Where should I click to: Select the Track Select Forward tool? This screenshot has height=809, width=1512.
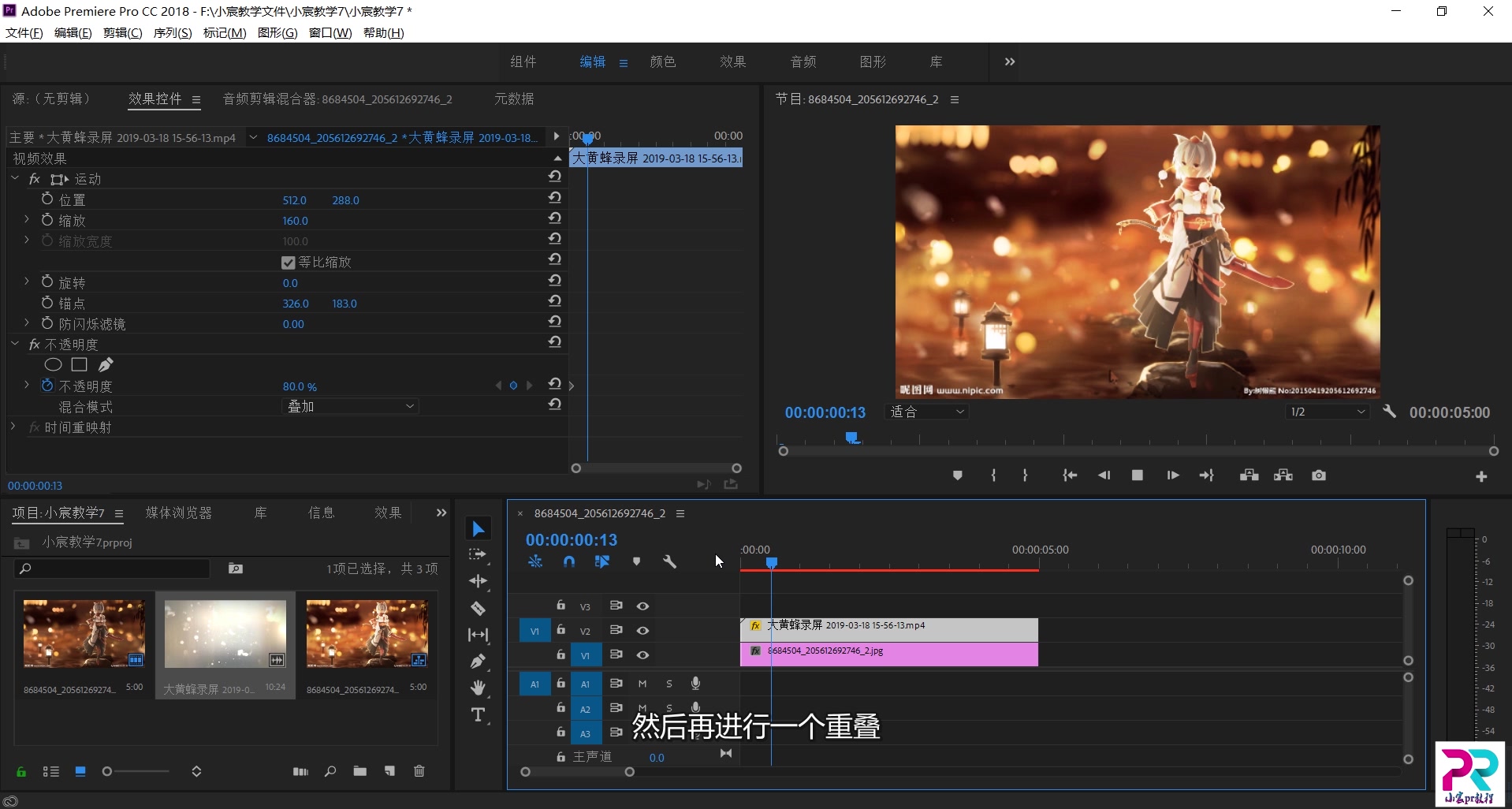point(478,555)
